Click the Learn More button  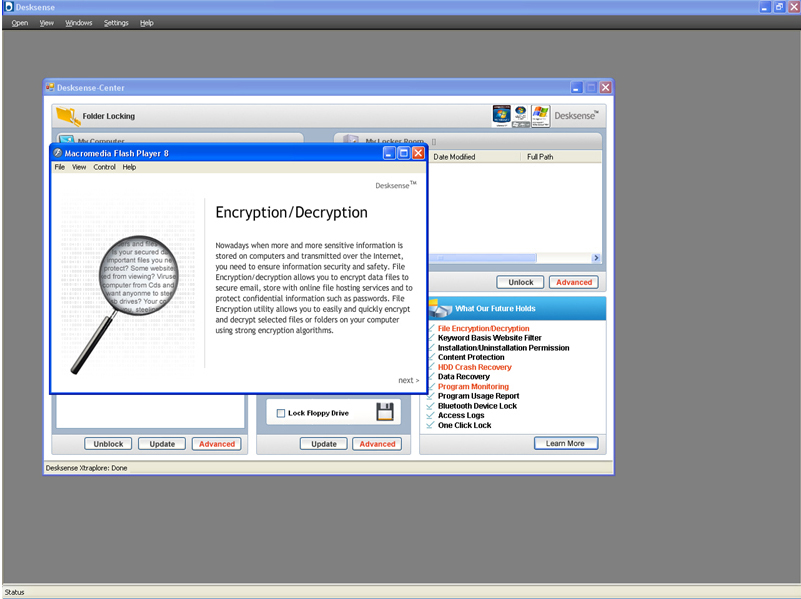pyautogui.click(x=566, y=443)
